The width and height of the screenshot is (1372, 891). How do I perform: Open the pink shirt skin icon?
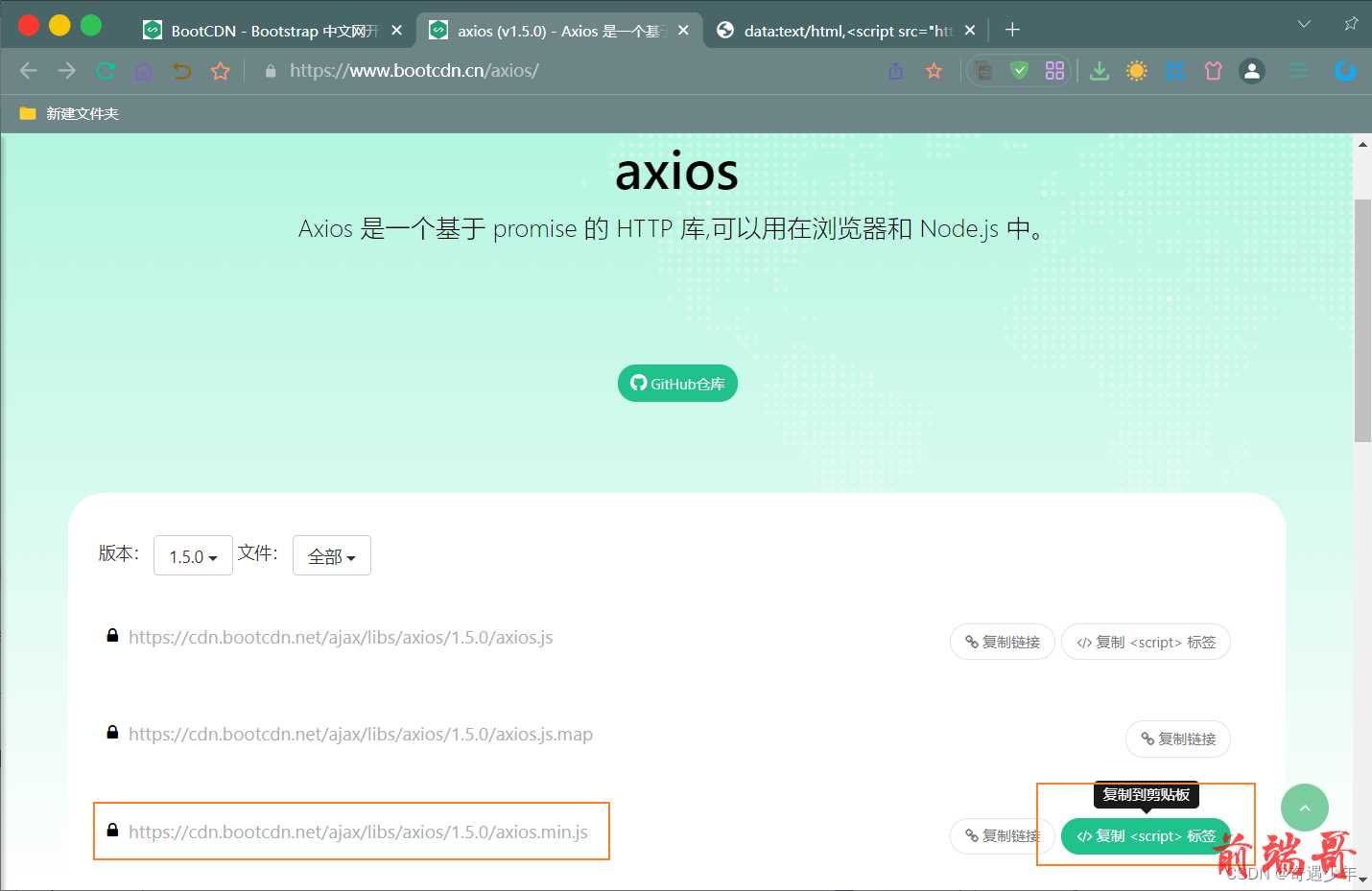point(1214,71)
